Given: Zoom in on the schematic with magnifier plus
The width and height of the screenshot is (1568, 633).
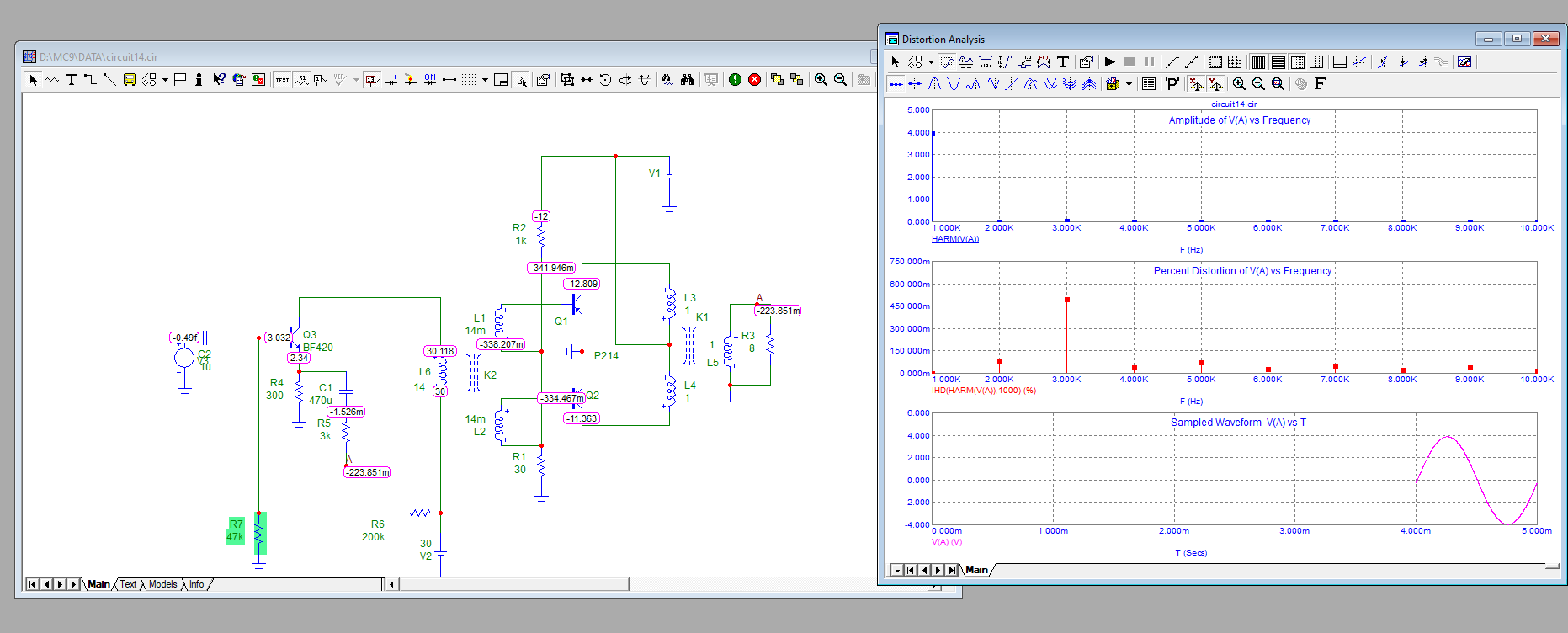Looking at the screenshot, I should click(821, 80).
